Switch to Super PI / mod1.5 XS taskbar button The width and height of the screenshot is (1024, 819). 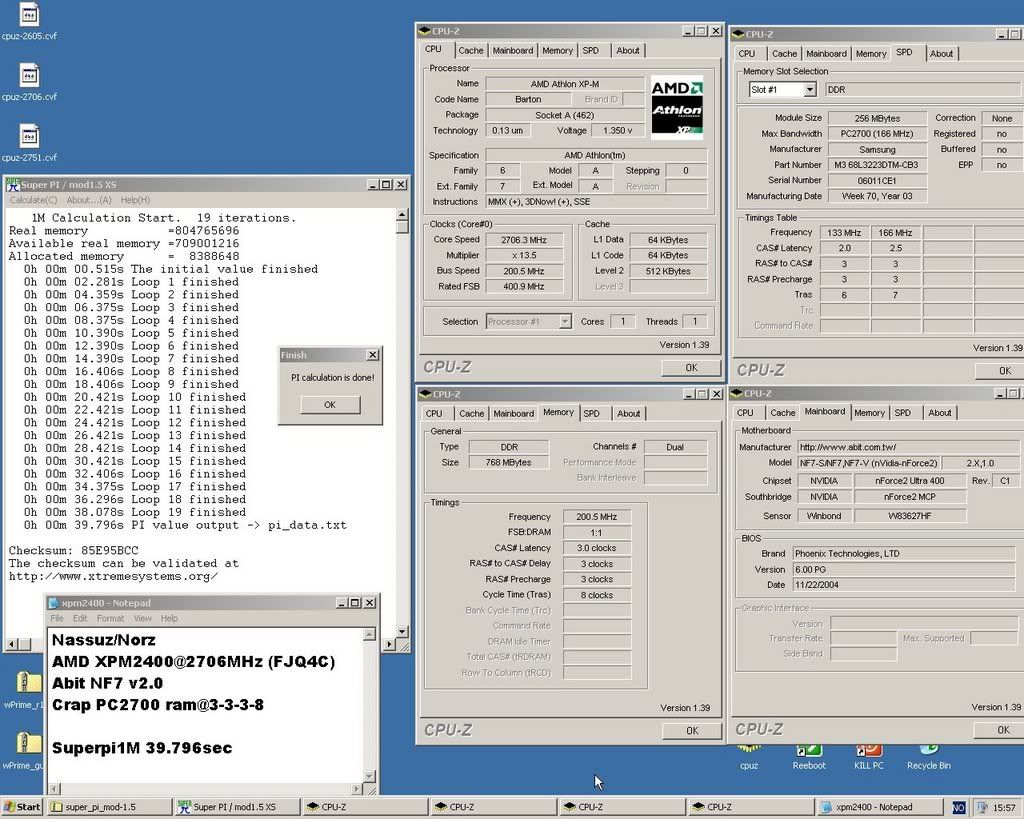[x=236, y=807]
